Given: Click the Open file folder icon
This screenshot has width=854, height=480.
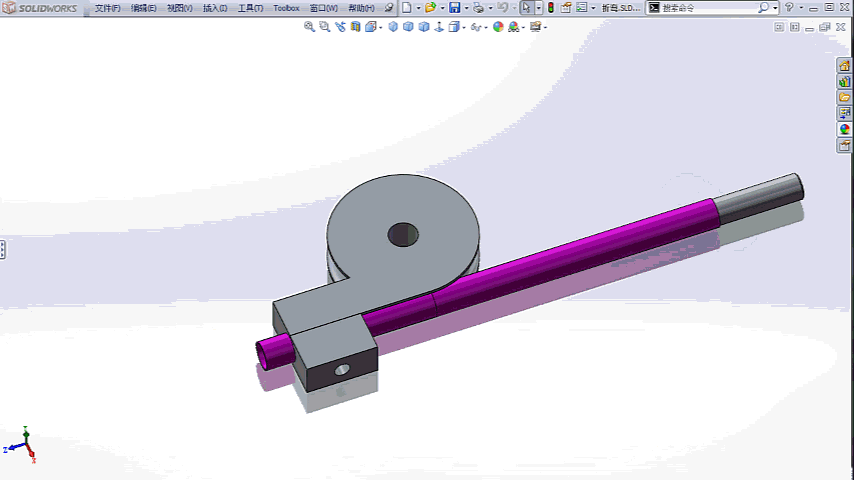Looking at the screenshot, I should pos(430,8).
